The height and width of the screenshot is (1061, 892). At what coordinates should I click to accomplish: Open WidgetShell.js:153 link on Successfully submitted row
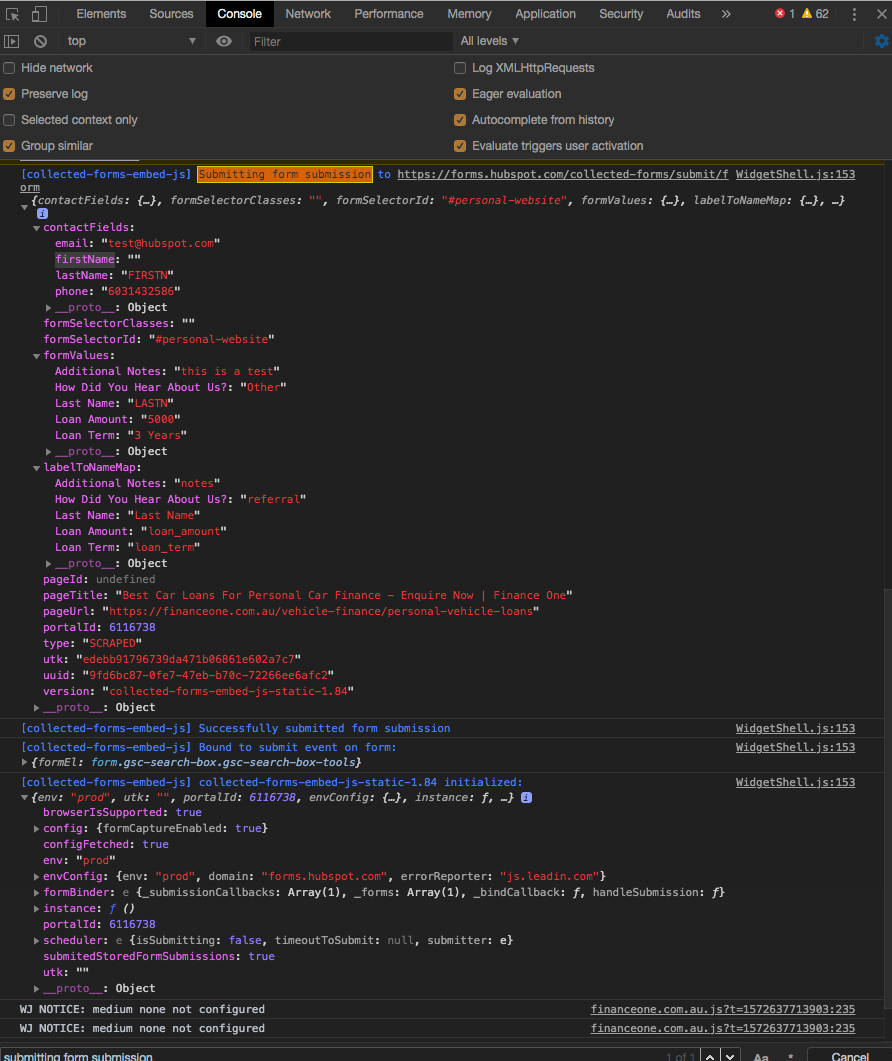795,728
